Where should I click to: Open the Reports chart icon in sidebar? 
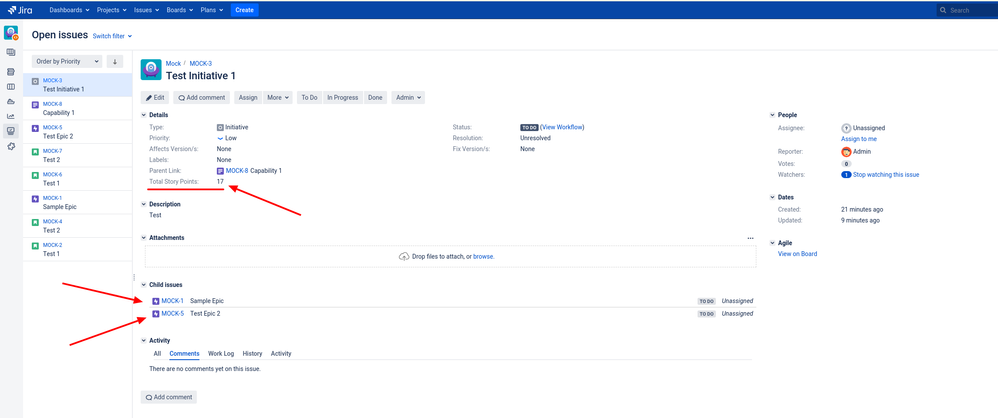11,116
